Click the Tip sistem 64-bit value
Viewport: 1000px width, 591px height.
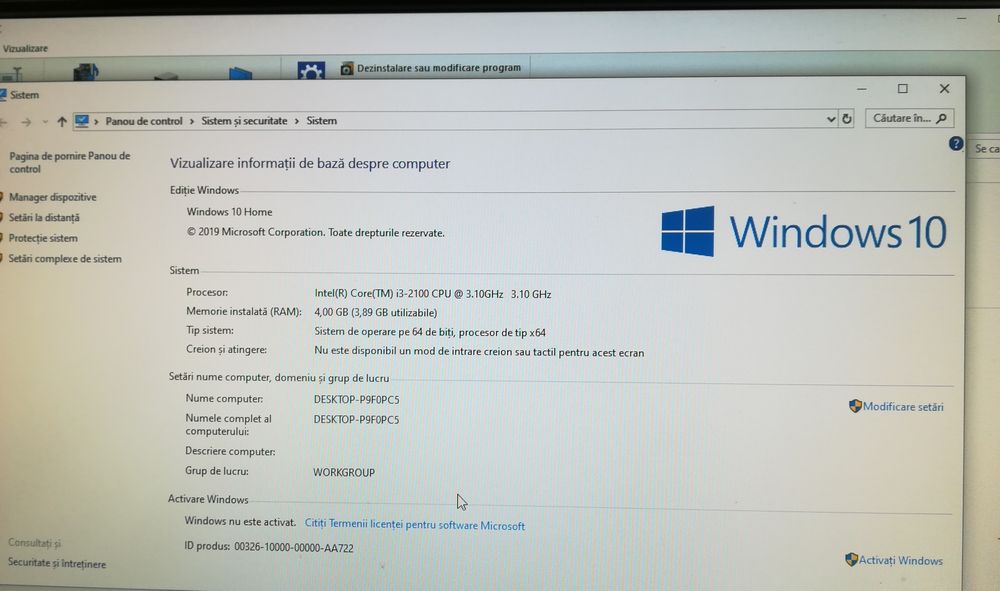[430, 332]
